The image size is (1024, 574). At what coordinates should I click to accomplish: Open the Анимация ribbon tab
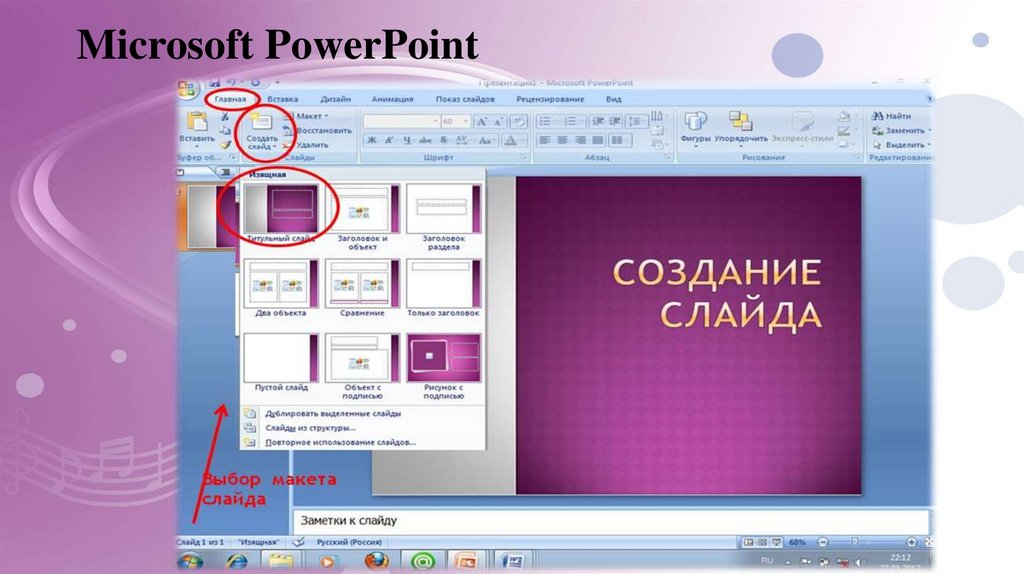pyautogui.click(x=392, y=99)
